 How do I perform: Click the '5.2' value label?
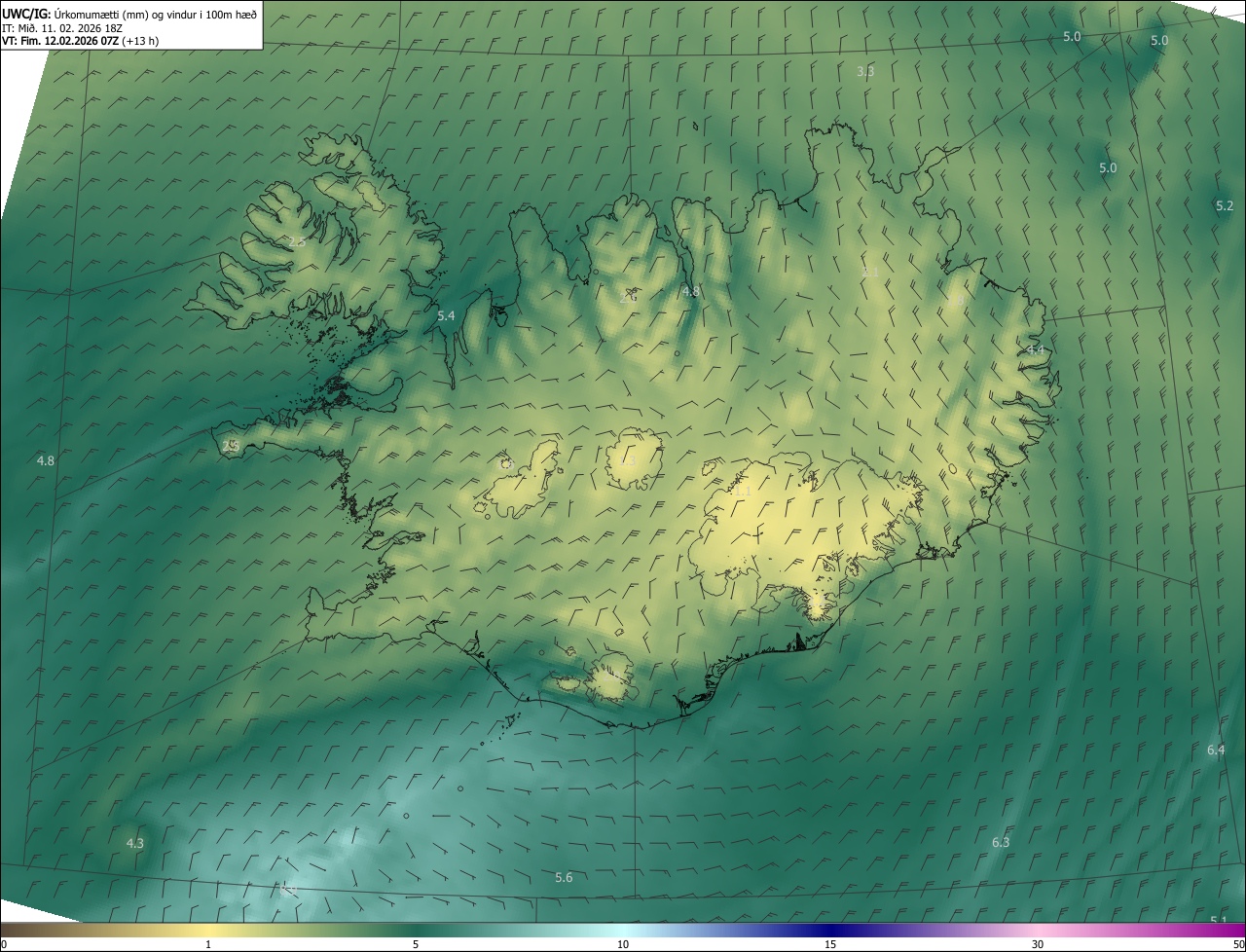(x=1225, y=205)
